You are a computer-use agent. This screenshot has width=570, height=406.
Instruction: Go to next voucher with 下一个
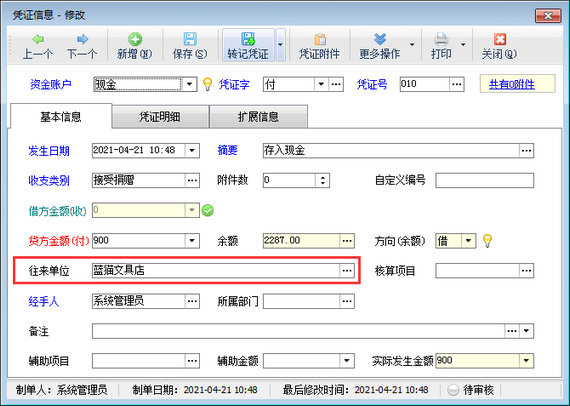coord(83,39)
